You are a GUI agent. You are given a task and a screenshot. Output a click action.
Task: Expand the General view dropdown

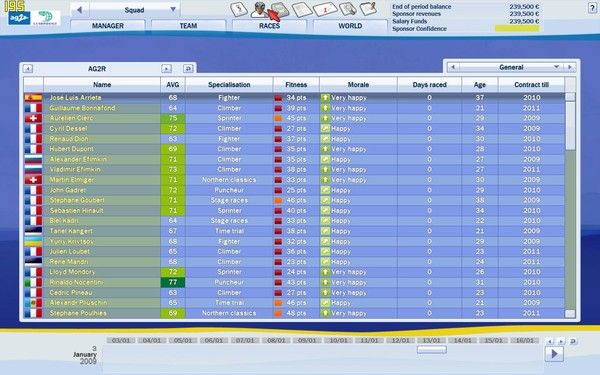click(511, 67)
